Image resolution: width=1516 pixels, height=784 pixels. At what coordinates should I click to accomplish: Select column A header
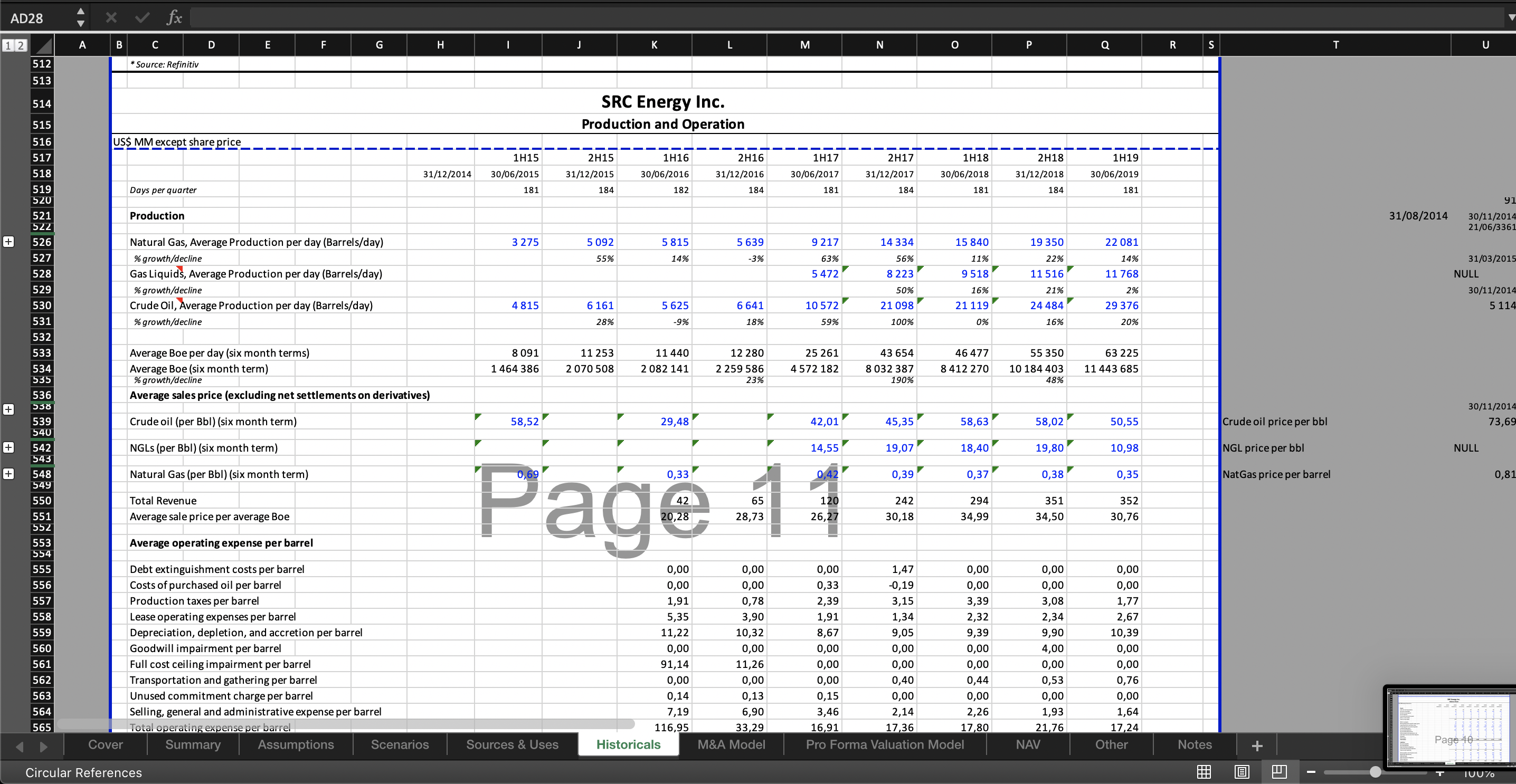(82, 45)
